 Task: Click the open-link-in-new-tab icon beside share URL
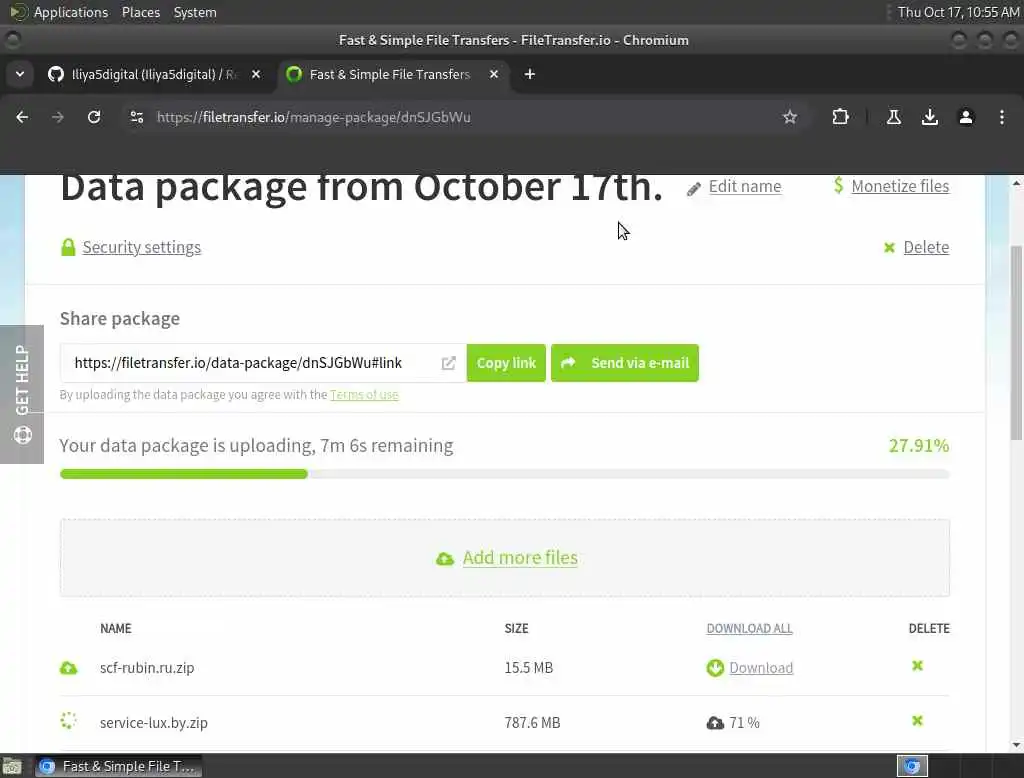(448, 363)
